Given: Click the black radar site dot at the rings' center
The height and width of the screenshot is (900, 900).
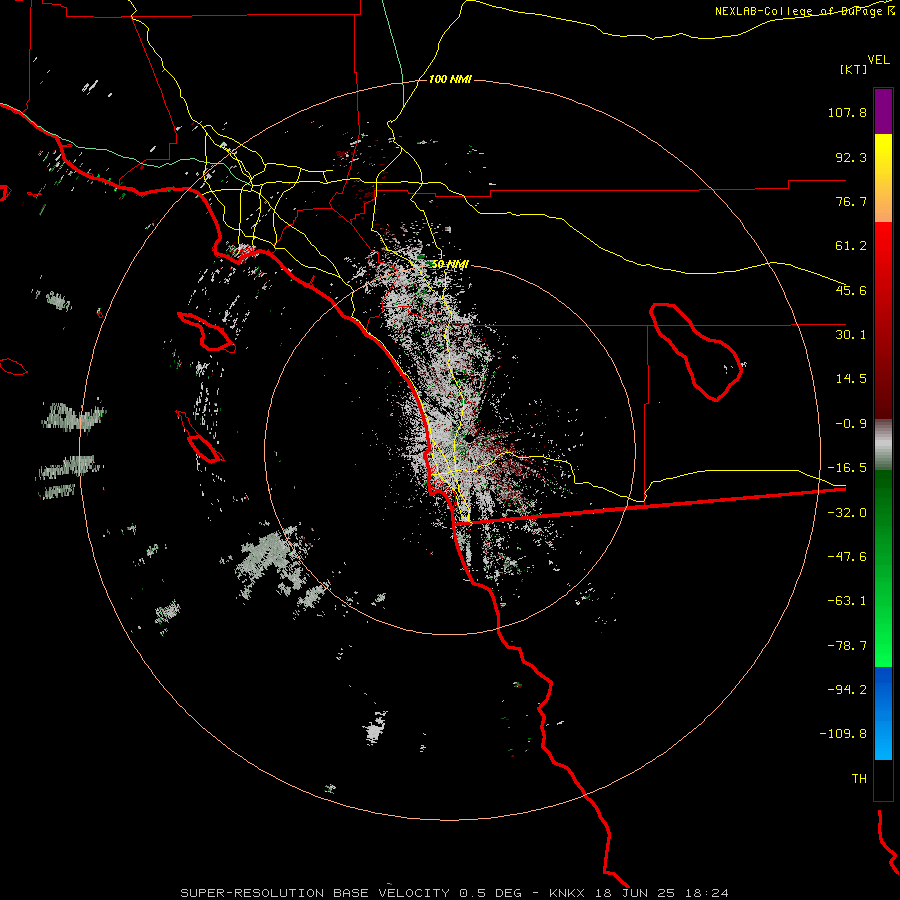Looking at the screenshot, I should click(x=469, y=439).
